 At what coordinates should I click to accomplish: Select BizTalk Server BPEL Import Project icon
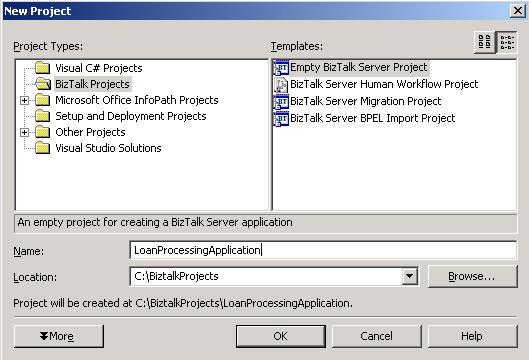click(x=281, y=118)
